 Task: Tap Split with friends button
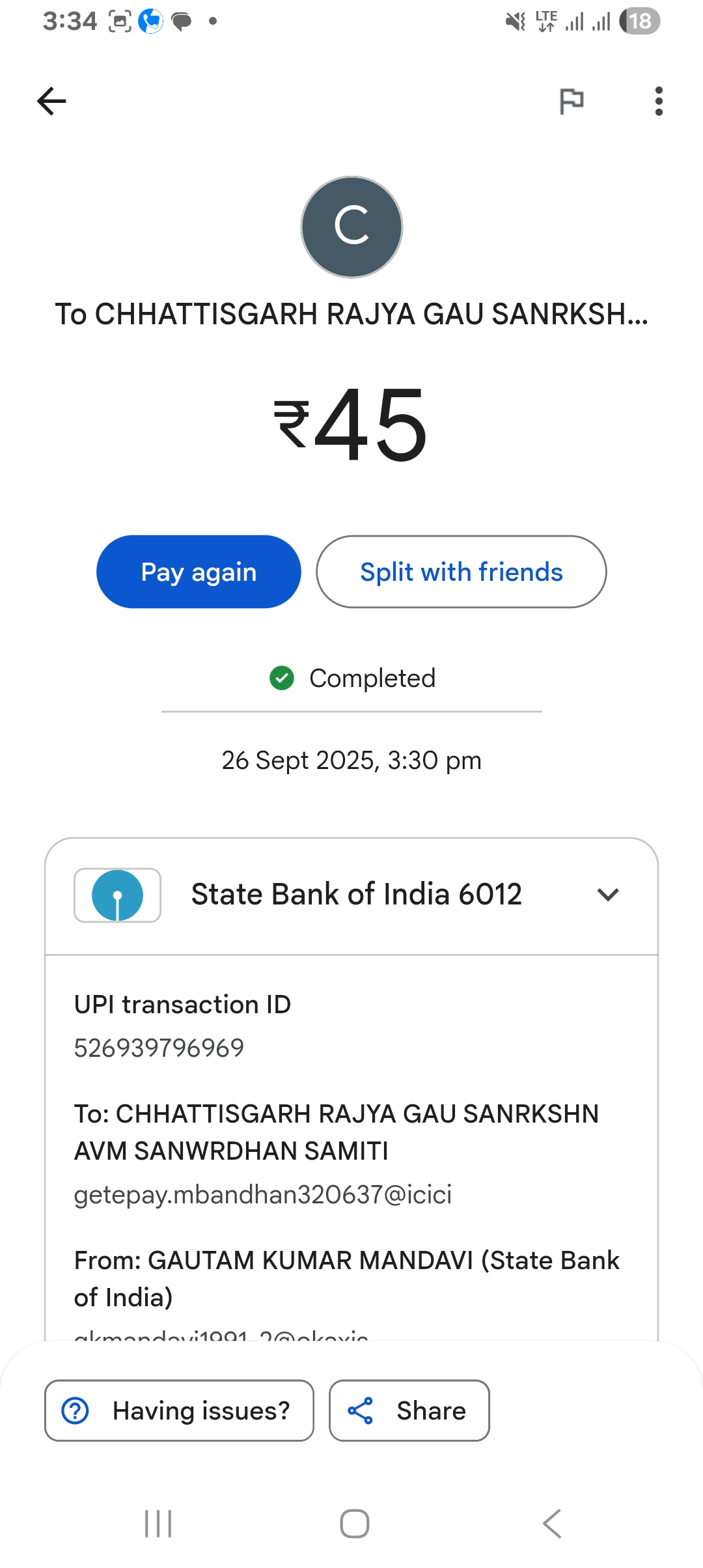tap(461, 572)
